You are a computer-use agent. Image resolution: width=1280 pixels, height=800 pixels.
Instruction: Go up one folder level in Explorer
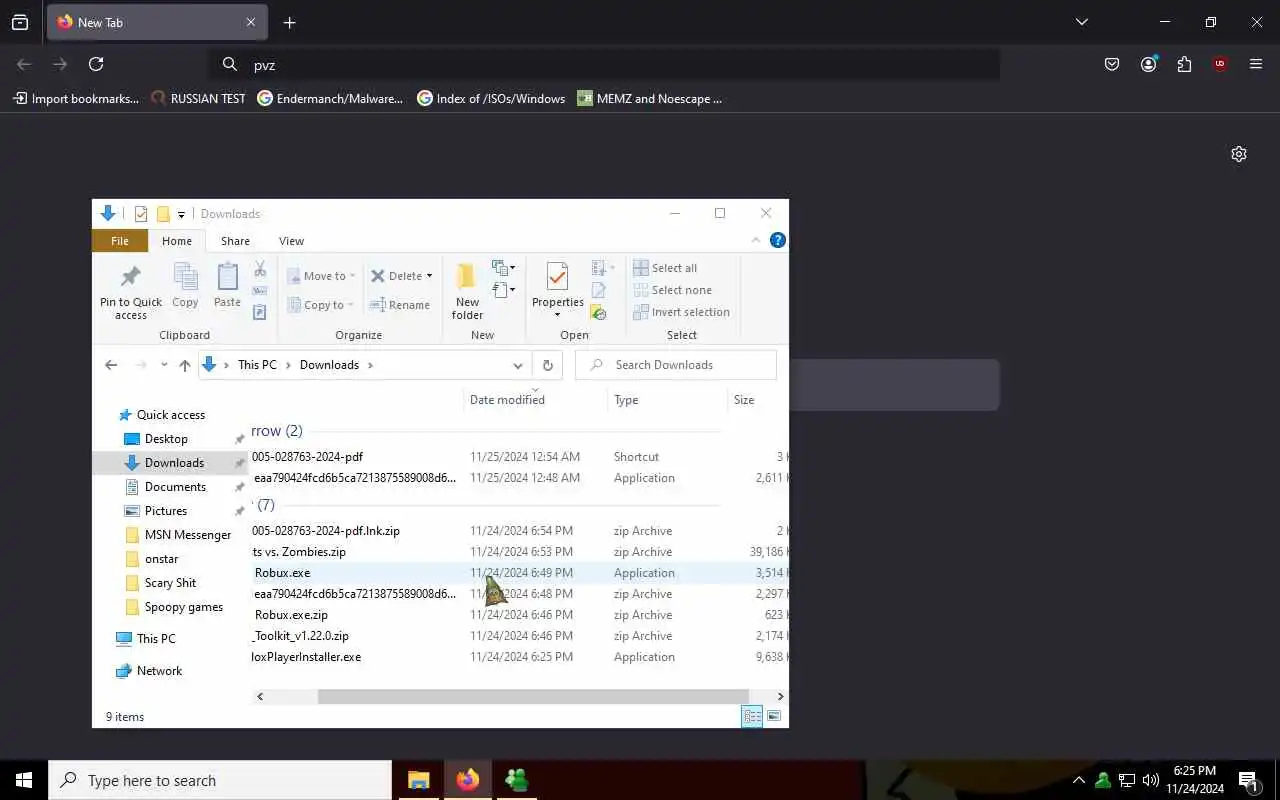[185, 365]
